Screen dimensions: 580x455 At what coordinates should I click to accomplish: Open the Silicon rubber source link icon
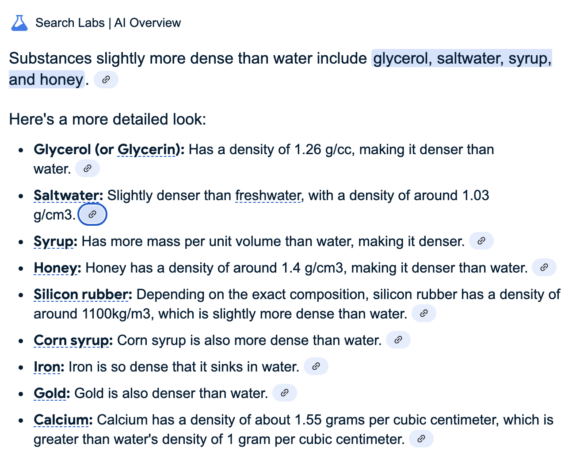424,314
